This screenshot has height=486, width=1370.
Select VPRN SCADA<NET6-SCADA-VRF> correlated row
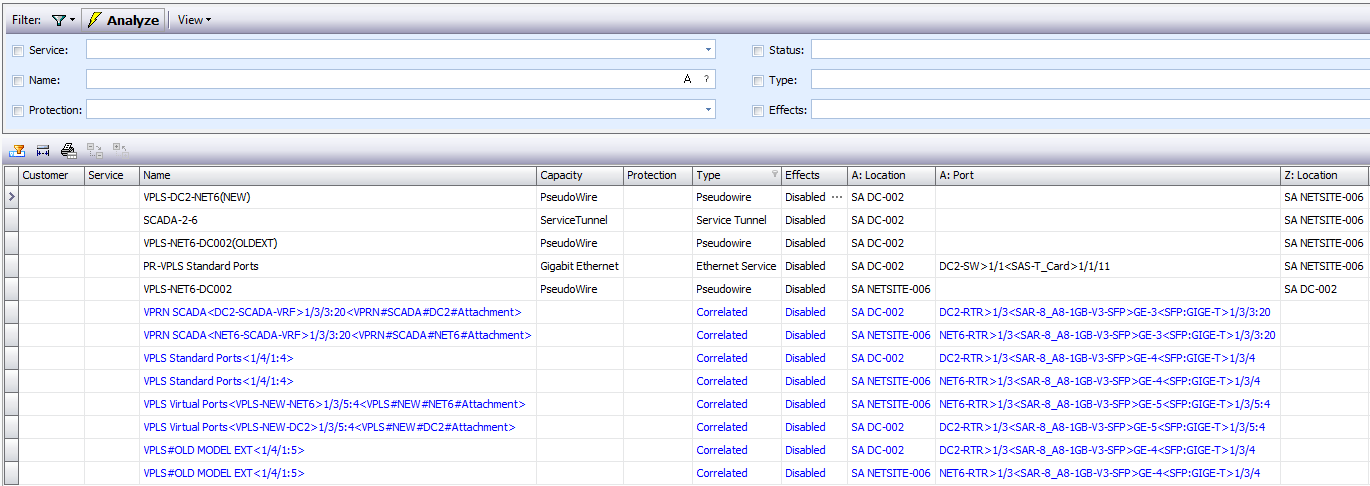pos(335,335)
